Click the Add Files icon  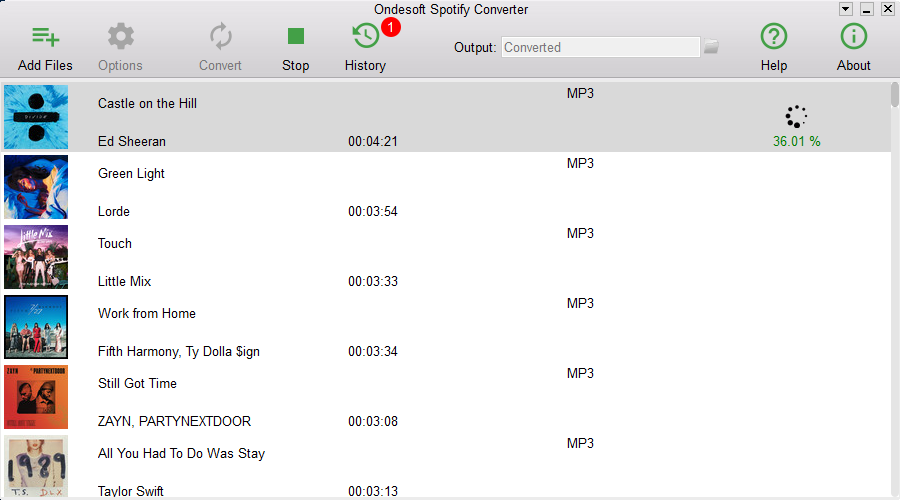[x=45, y=37]
